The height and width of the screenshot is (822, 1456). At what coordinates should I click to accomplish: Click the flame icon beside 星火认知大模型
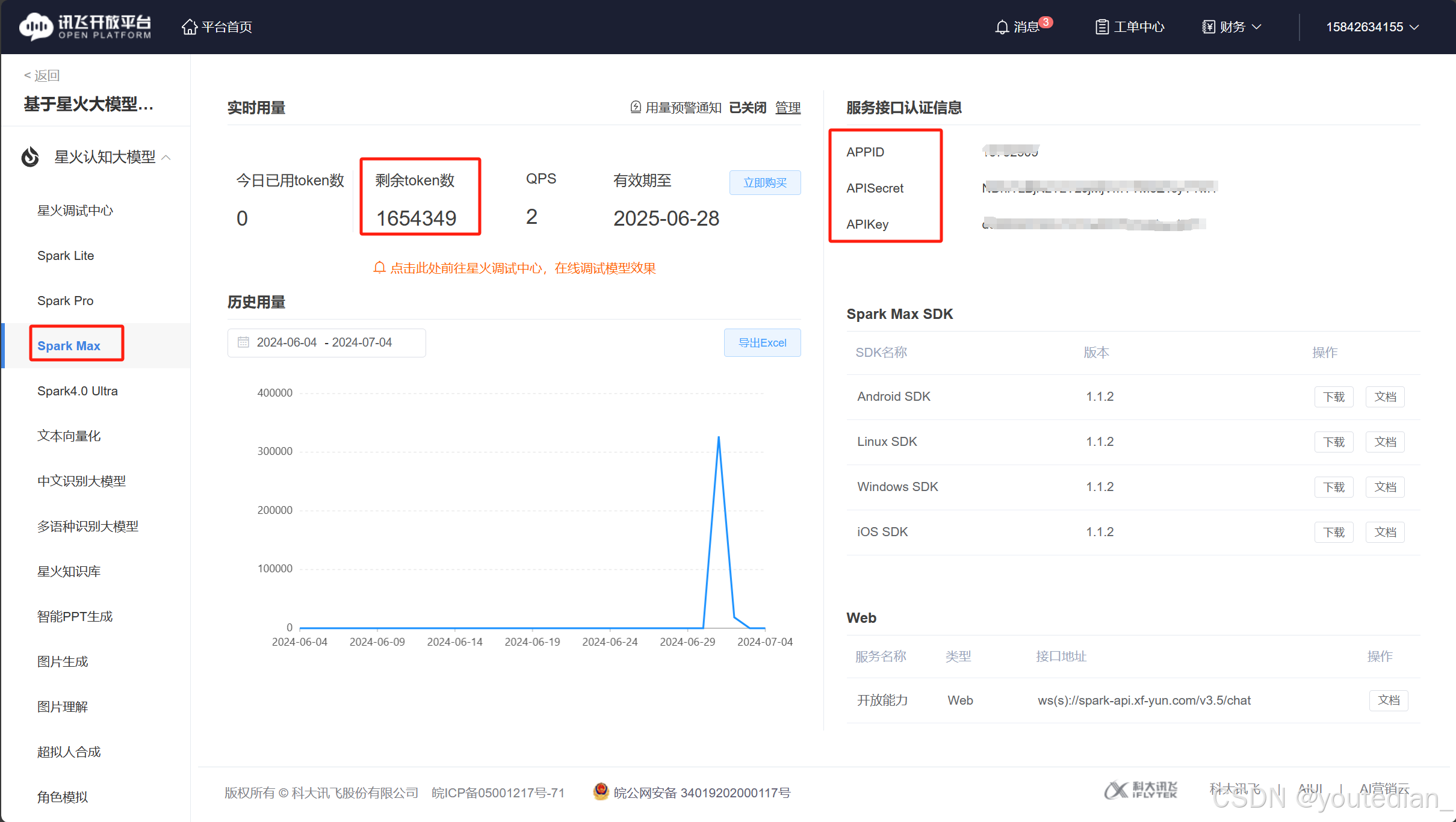click(x=29, y=157)
